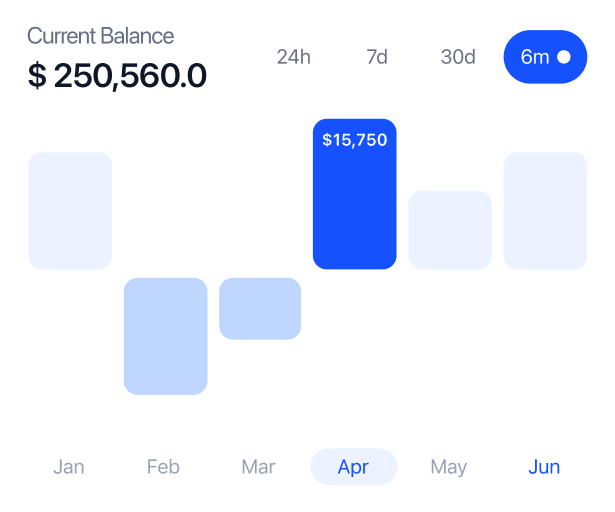
Task: Click the $ 250,560.0 balance amount
Action: coord(117,76)
